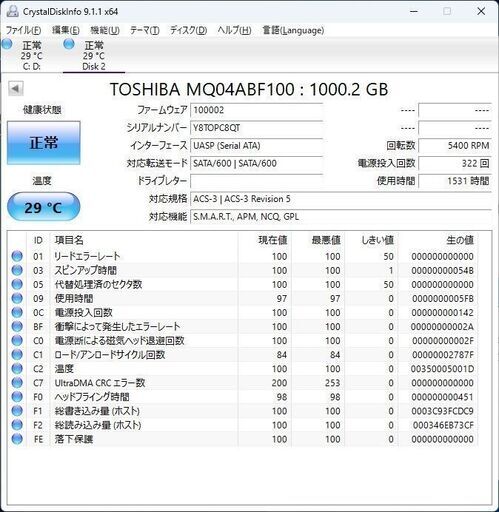Viewport: 499px width, 512px height.
Task: Click status circle icon for C: D: disk
Action: point(7,44)
